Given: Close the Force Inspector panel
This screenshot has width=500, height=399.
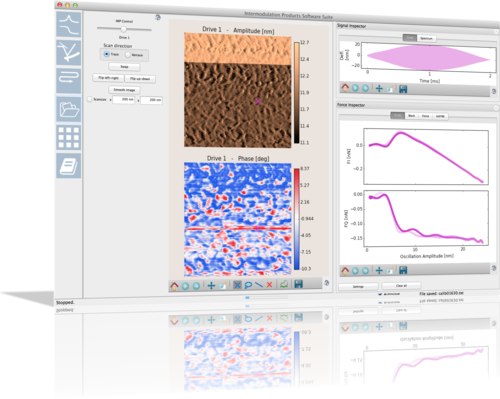Looking at the screenshot, I should tap(496, 108).
